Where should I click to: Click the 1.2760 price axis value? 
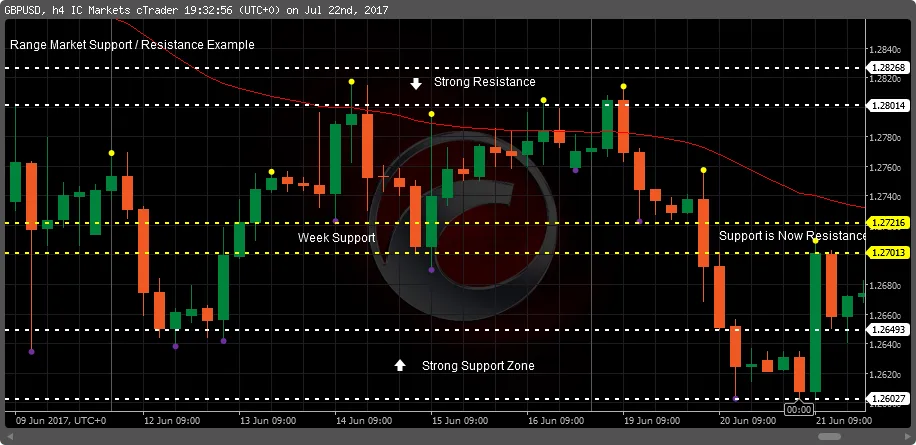886,168
